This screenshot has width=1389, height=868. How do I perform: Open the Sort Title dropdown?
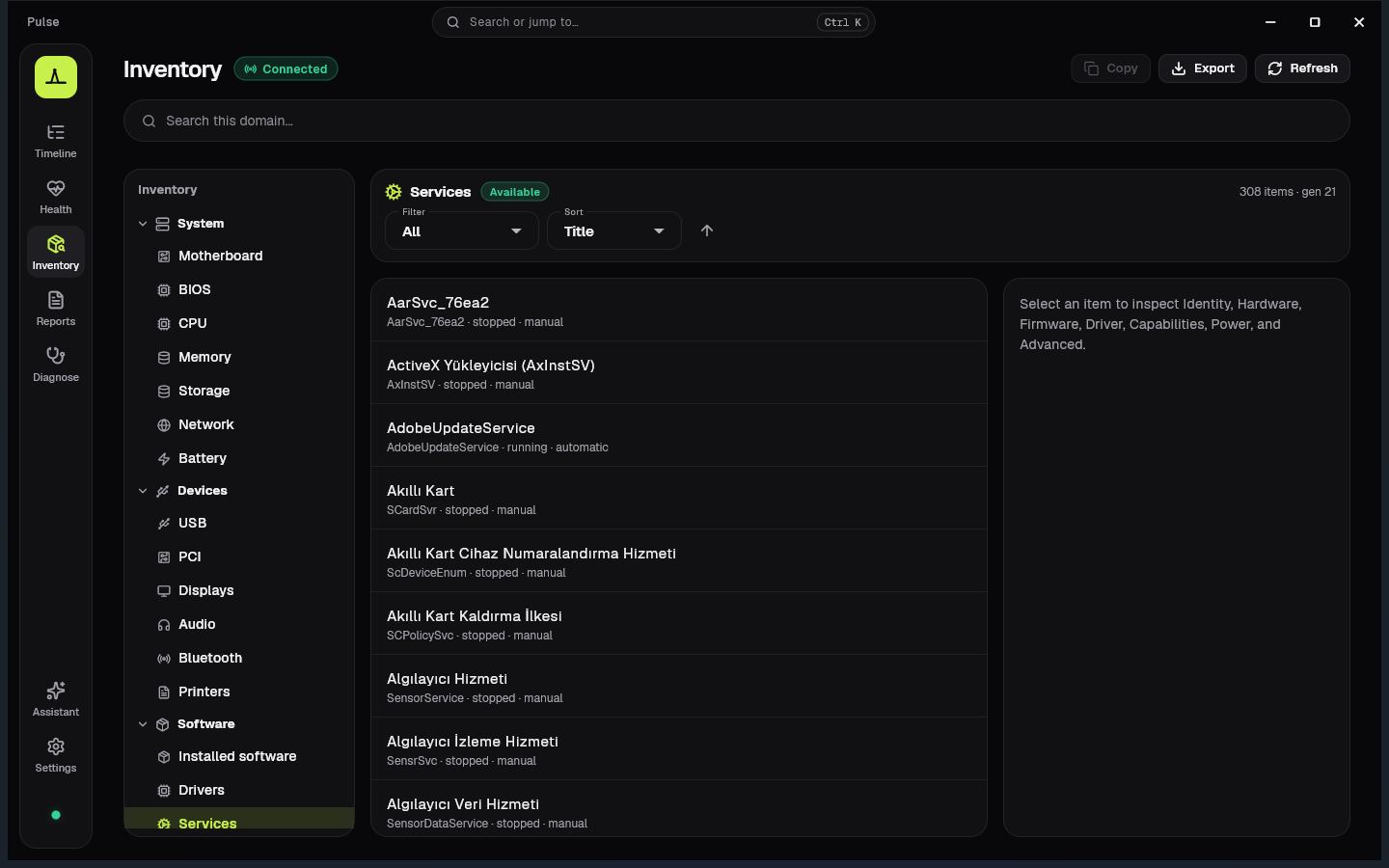pyautogui.click(x=614, y=231)
